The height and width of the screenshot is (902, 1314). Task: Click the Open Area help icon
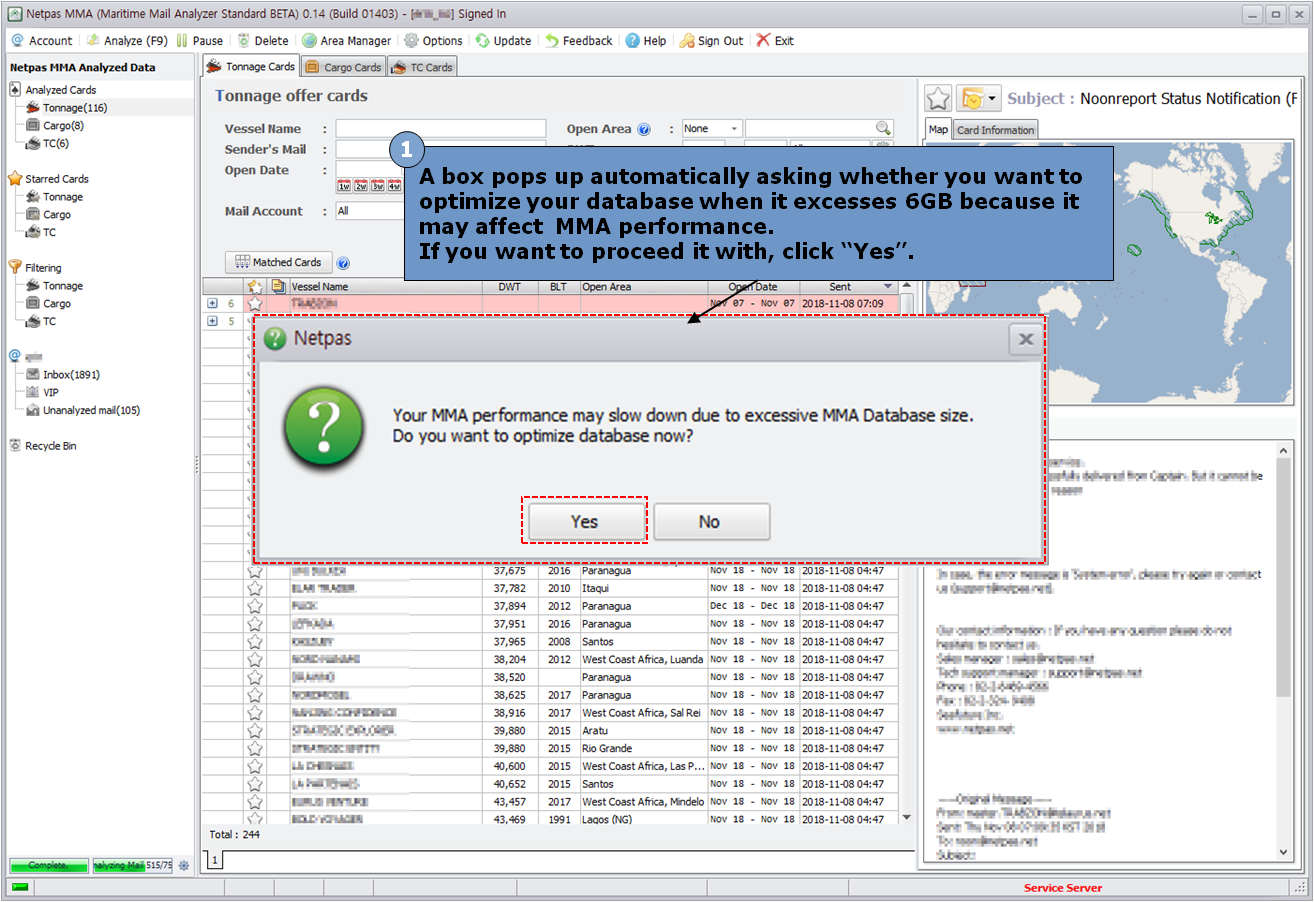[x=644, y=130]
